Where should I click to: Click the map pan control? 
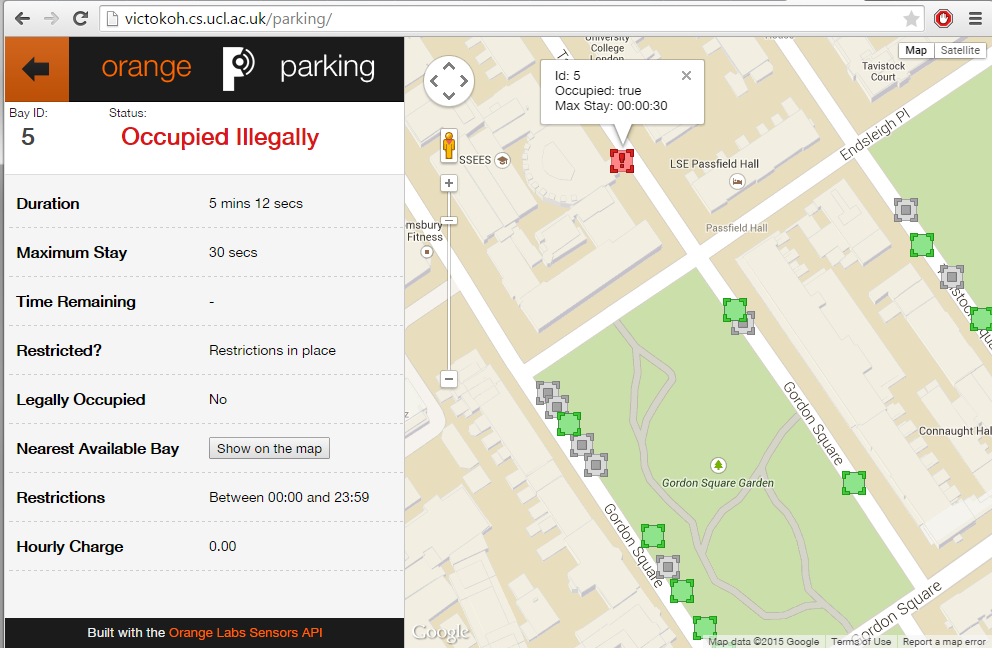coord(449,81)
